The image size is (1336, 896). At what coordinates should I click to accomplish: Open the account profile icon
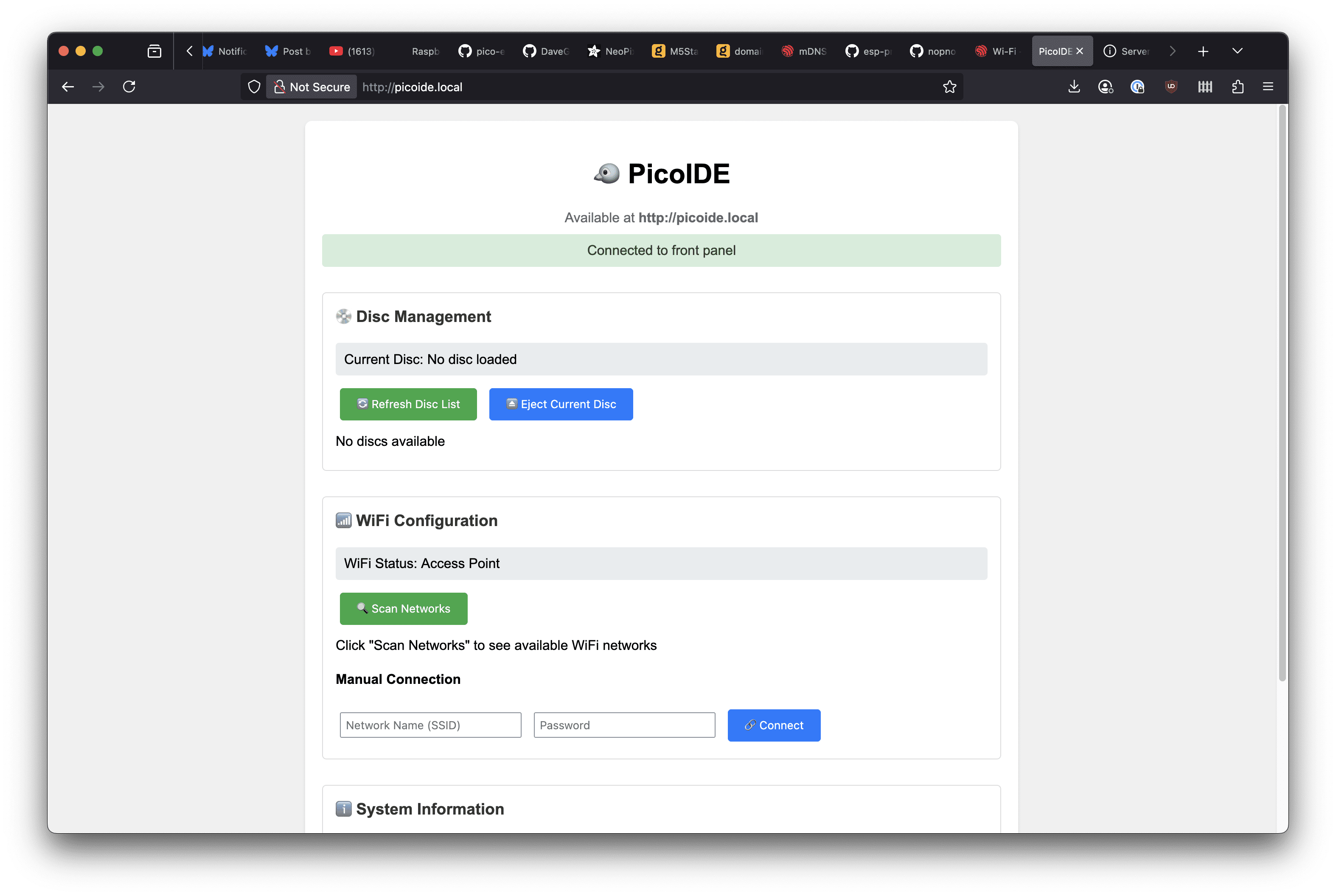1105,87
